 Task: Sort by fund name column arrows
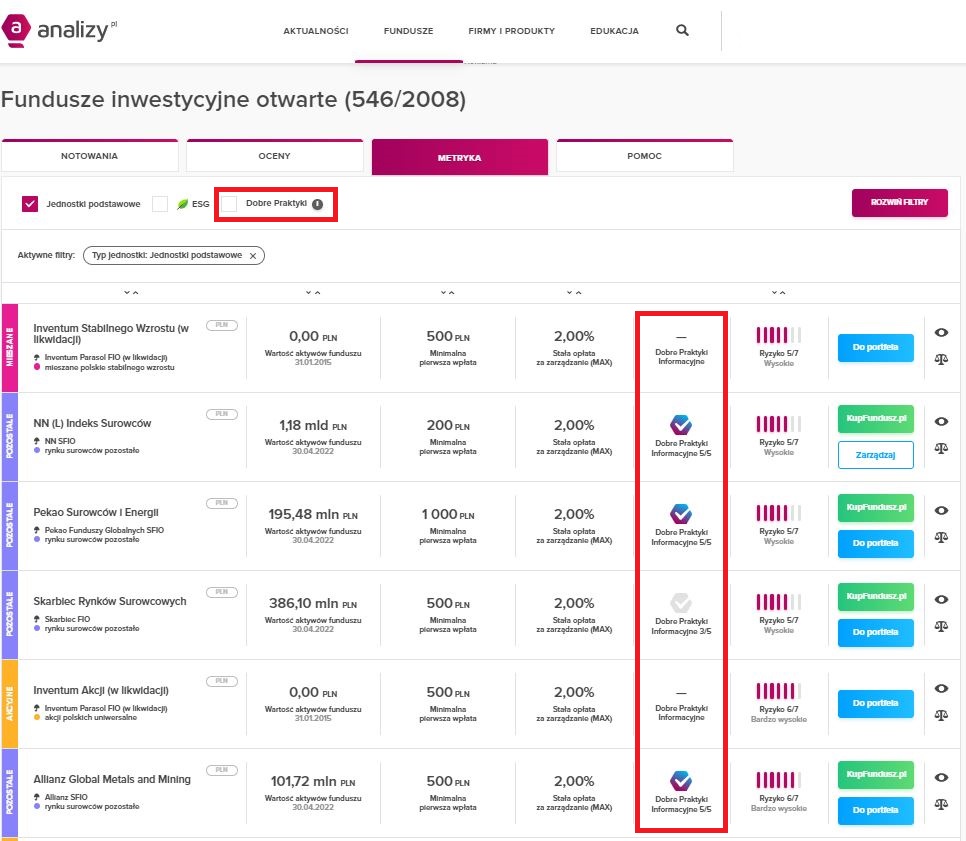(131, 293)
